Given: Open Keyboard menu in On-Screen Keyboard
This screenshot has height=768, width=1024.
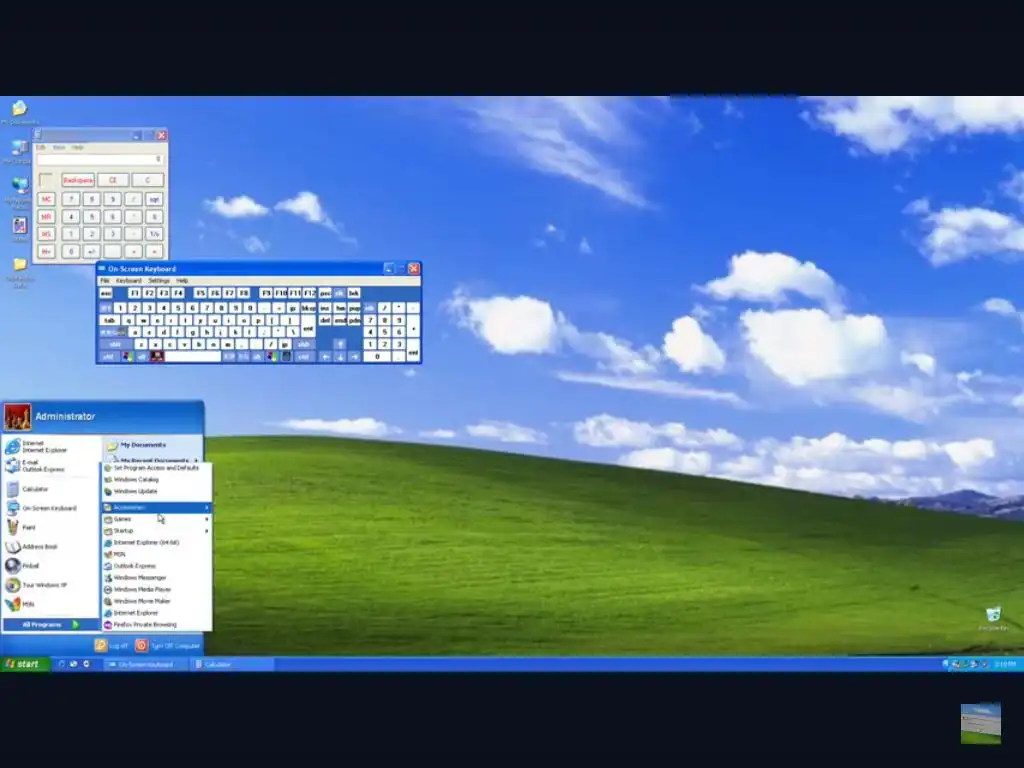Looking at the screenshot, I should coord(129,281).
